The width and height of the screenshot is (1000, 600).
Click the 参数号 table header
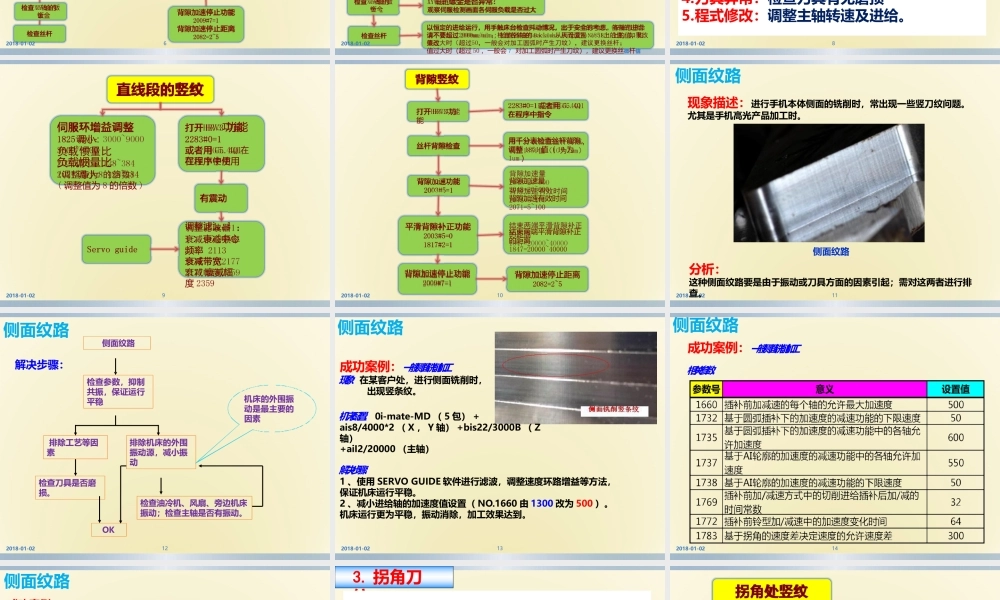tap(706, 389)
